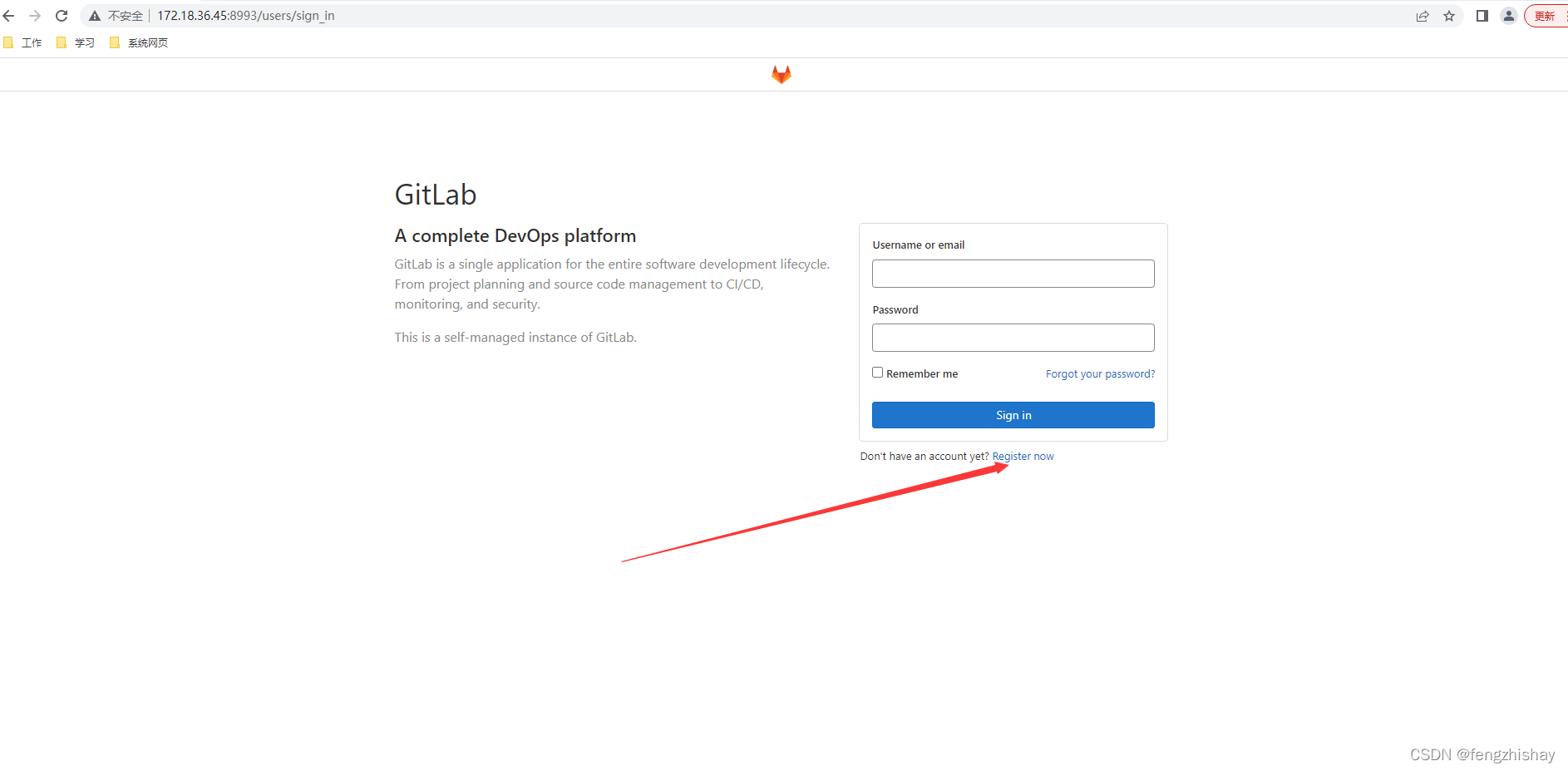Open Forgot your password link
Viewport: 1568px width, 771px height.
click(x=1100, y=373)
